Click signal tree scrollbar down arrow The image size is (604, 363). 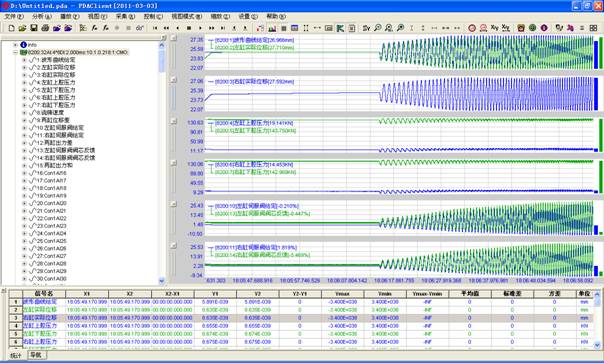(162, 281)
